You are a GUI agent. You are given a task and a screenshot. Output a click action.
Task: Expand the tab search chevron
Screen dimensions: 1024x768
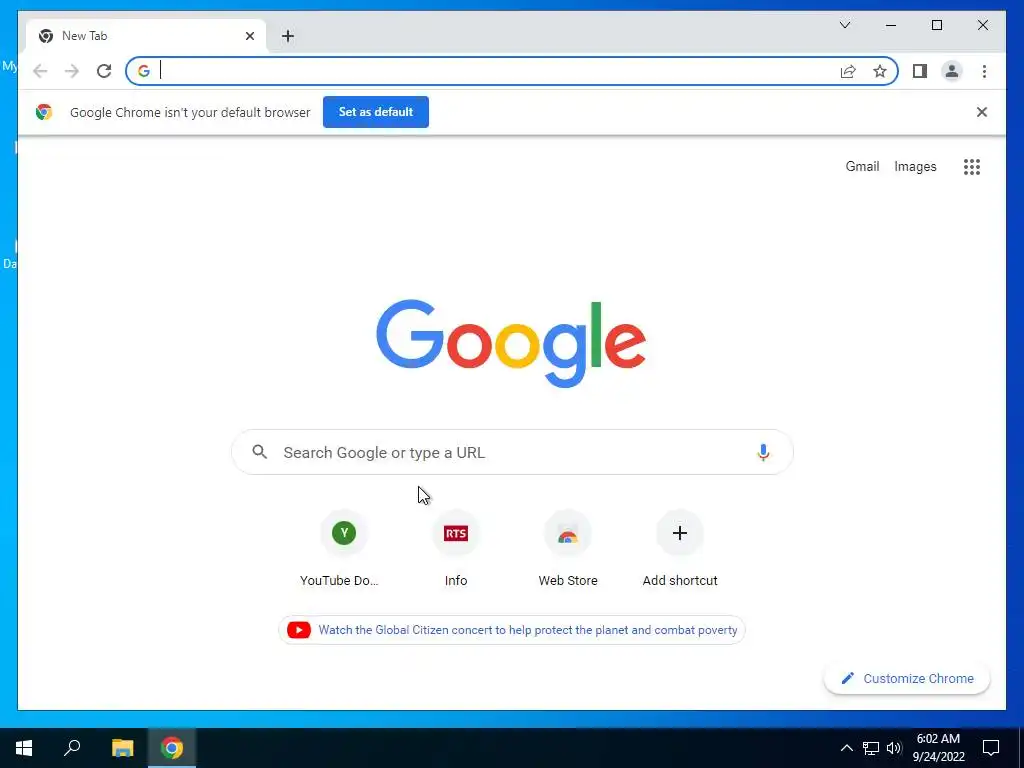pos(845,25)
